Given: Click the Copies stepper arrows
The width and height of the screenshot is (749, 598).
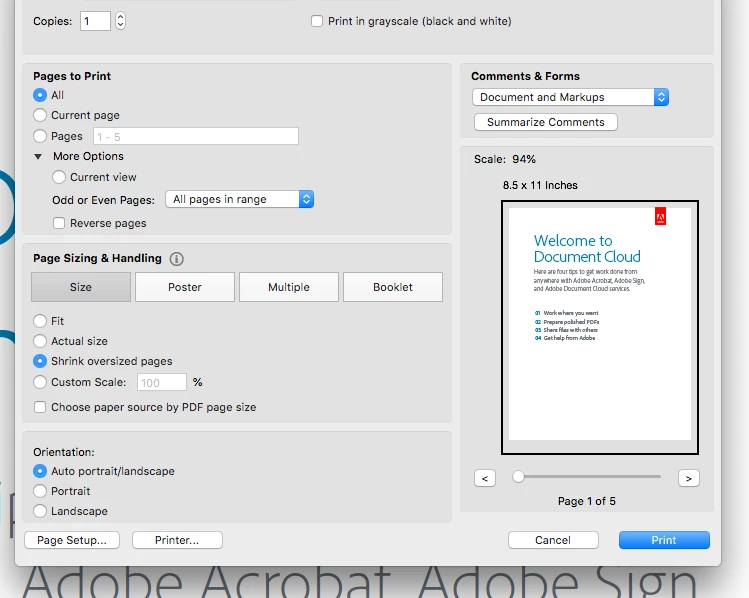Looking at the screenshot, I should (120, 21).
